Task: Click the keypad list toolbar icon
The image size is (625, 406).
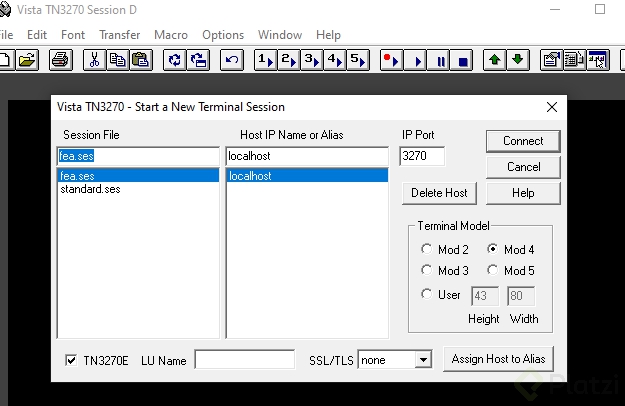Action: click(574, 60)
